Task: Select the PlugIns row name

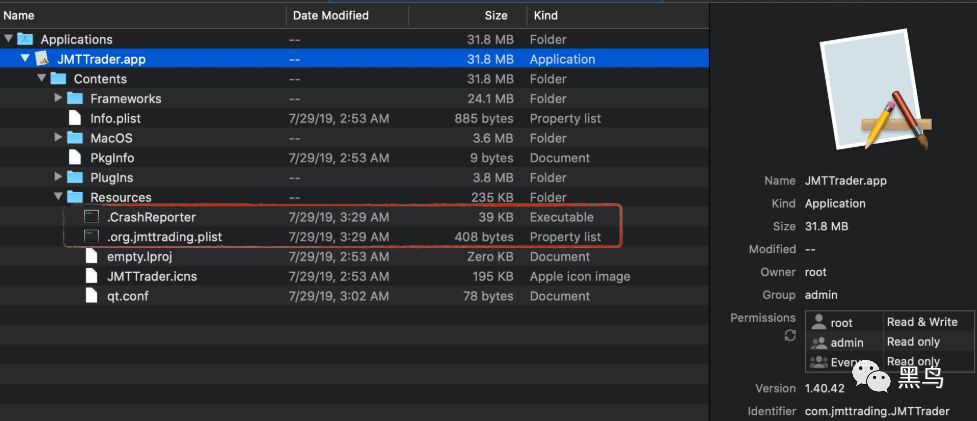Action: [x=112, y=177]
